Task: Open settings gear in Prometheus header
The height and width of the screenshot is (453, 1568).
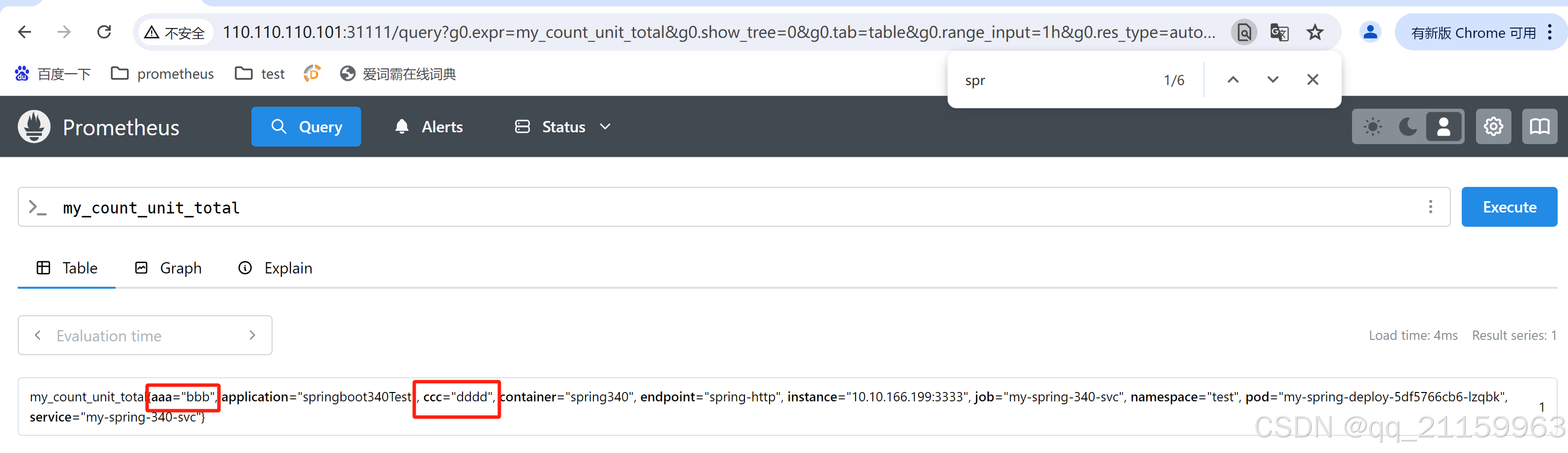Action: coord(1493,126)
